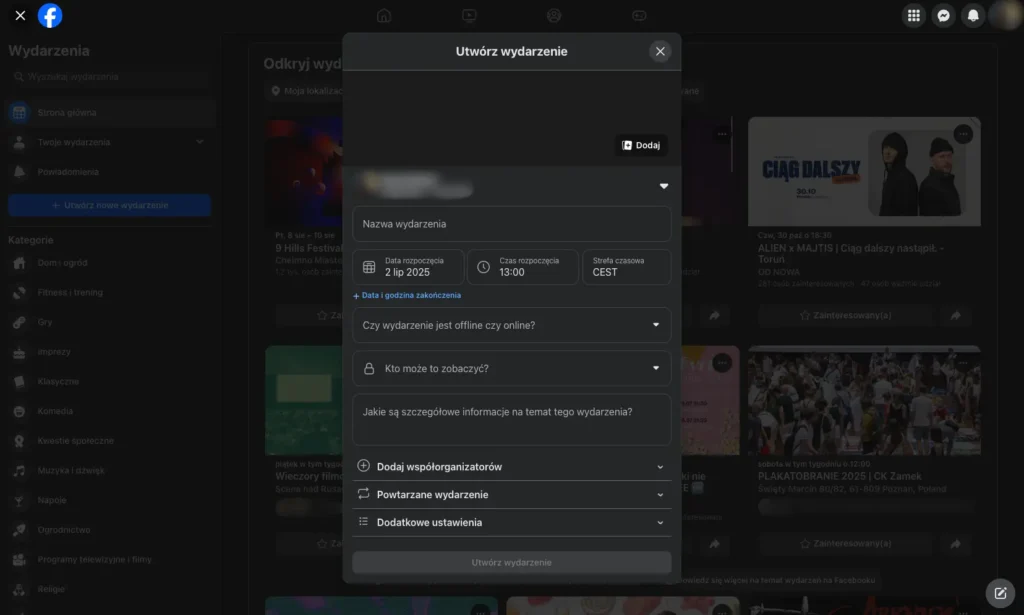Viewport: 1024px width, 615px height.
Task: Click Dodaj cover photo button
Action: click(x=641, y=145)
